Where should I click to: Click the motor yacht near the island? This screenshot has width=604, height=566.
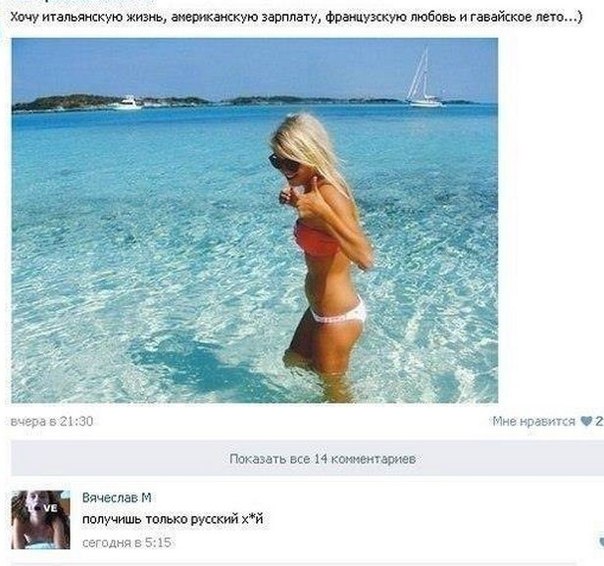tap(128, 103)
